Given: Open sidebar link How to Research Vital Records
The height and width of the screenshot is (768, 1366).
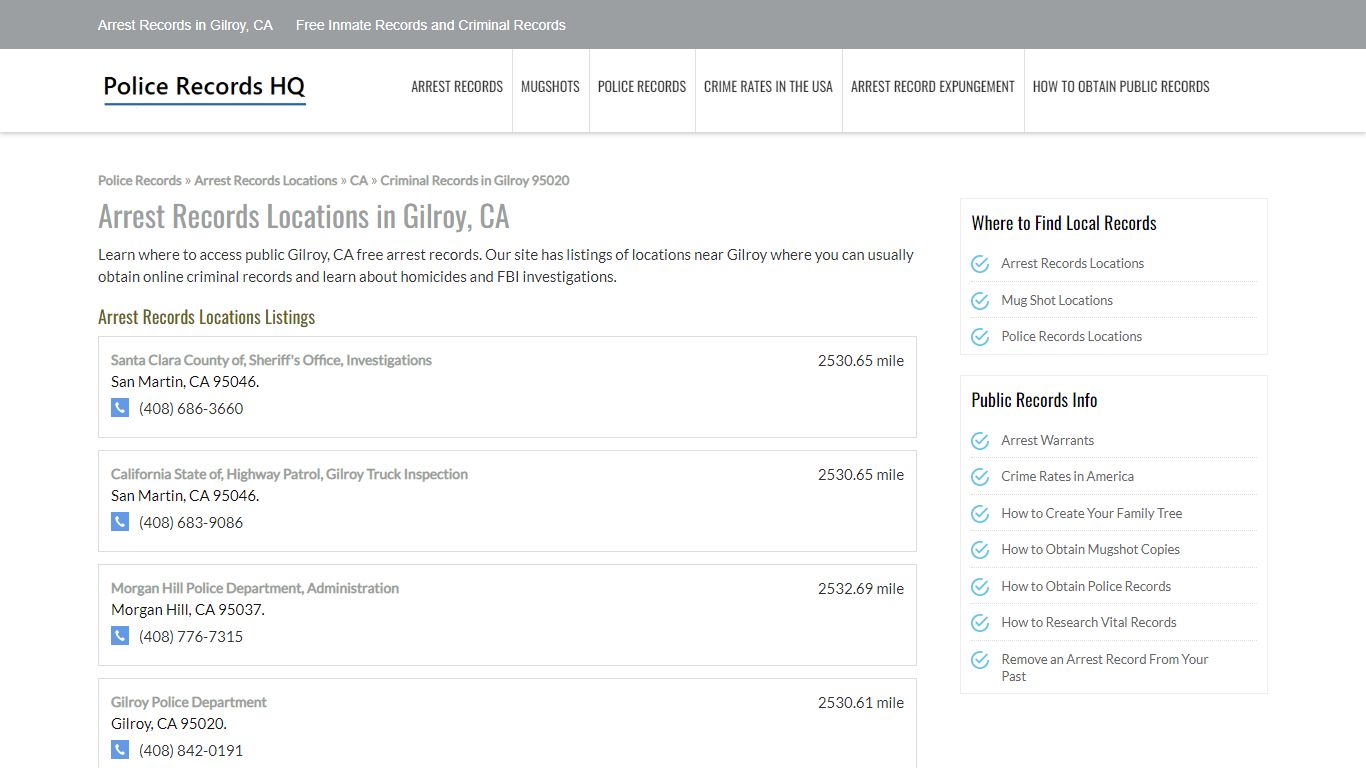Looking at the screenshot, I should coord(1088,622).
